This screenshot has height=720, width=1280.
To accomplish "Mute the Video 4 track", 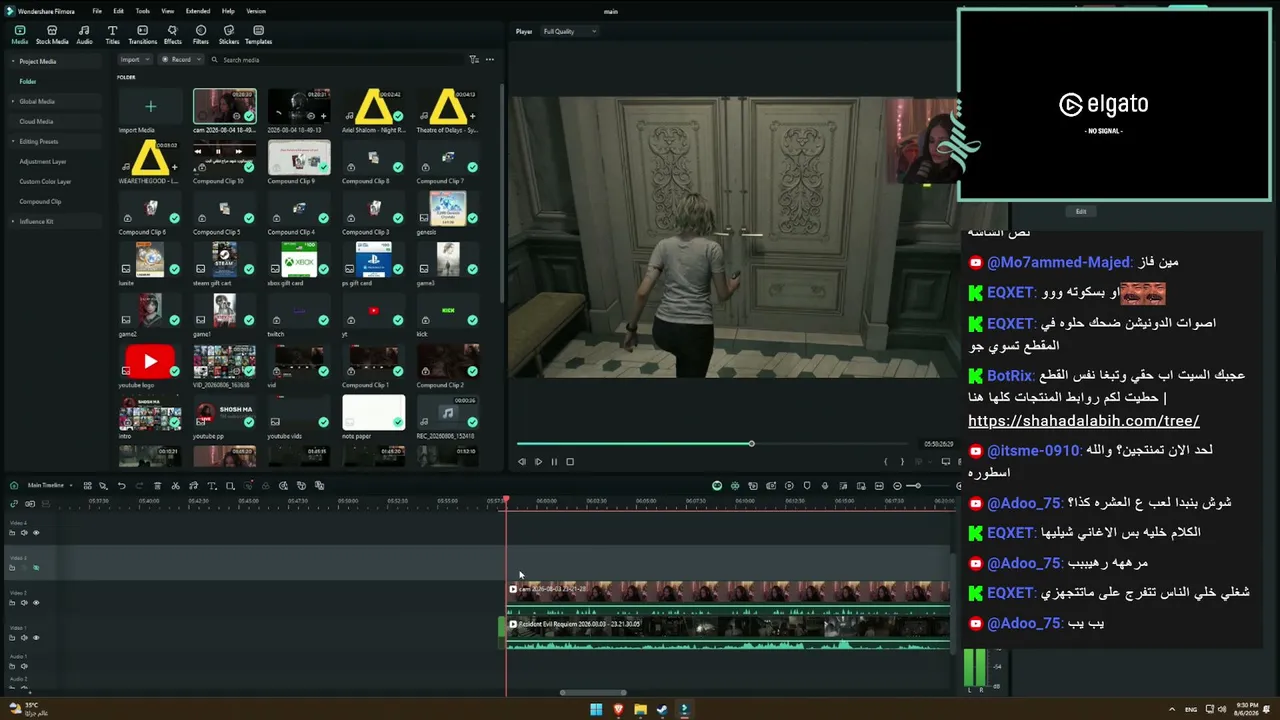I will point(24,533).
